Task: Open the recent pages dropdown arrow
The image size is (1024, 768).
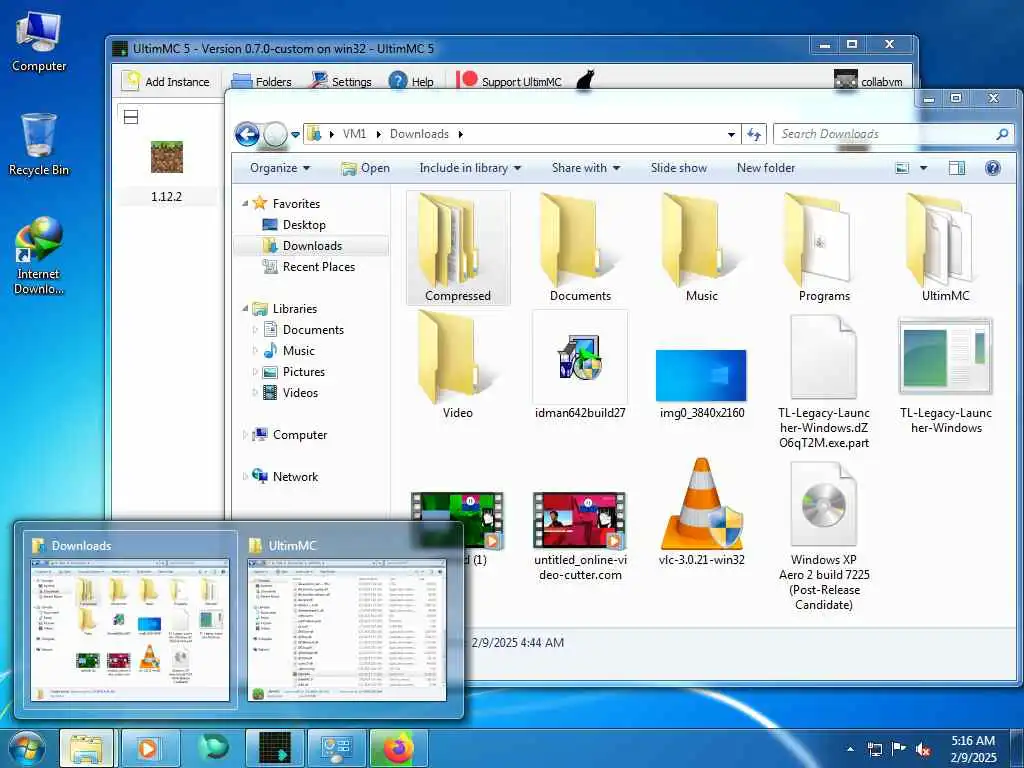Action: [x=295, y=135]
